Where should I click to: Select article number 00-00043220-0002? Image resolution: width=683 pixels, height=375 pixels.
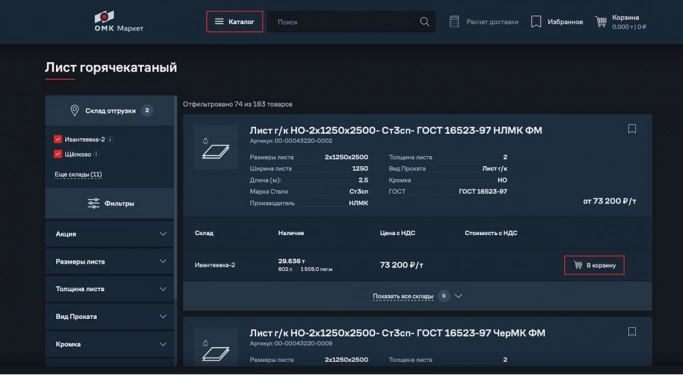tap(303, 141)
